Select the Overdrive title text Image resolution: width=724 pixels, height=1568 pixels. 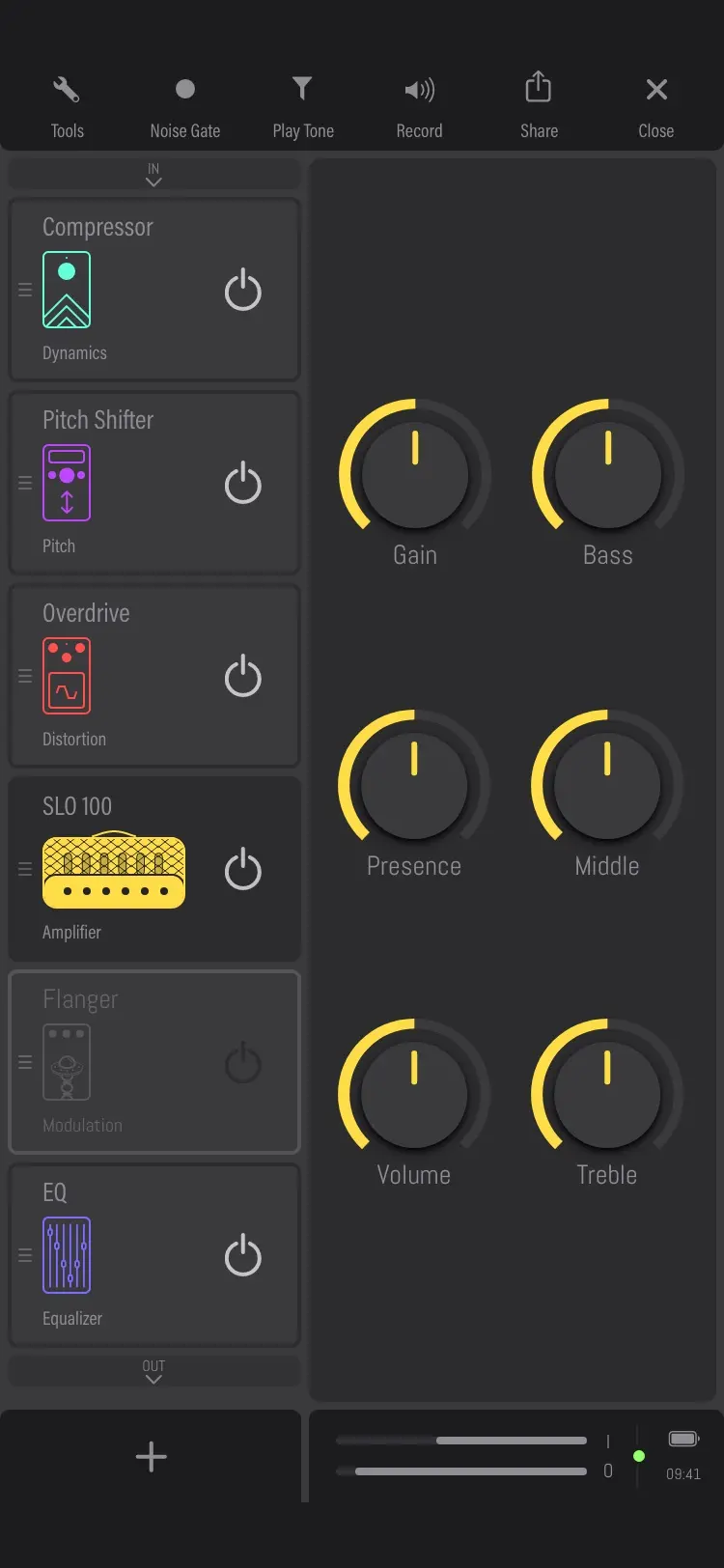86,613
